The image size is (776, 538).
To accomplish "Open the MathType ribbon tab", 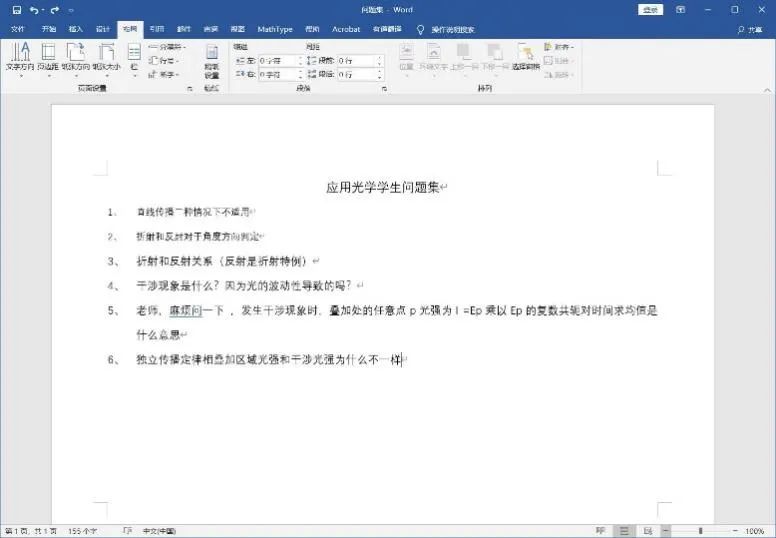I will (274, 29).
